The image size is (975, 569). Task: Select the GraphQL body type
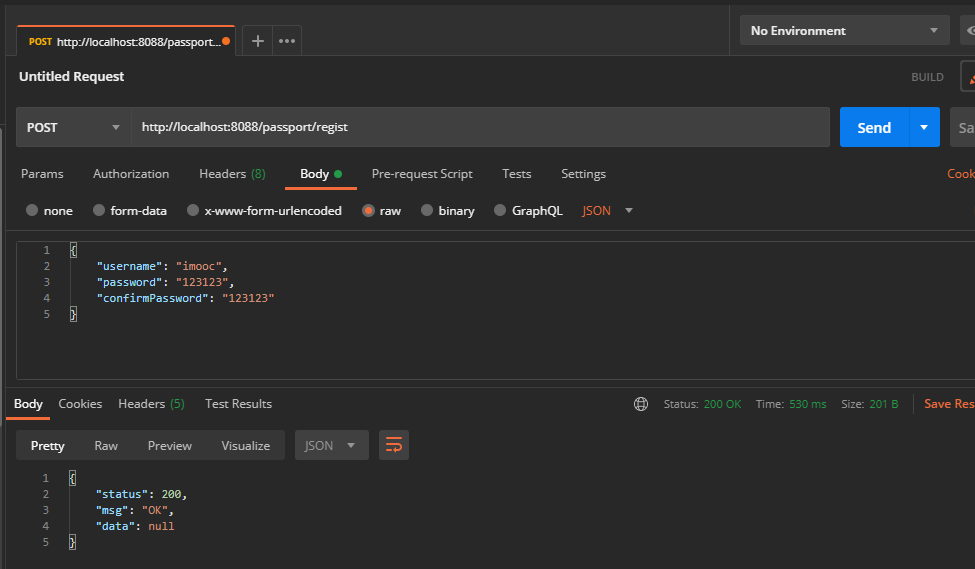[x=529, y=211]
